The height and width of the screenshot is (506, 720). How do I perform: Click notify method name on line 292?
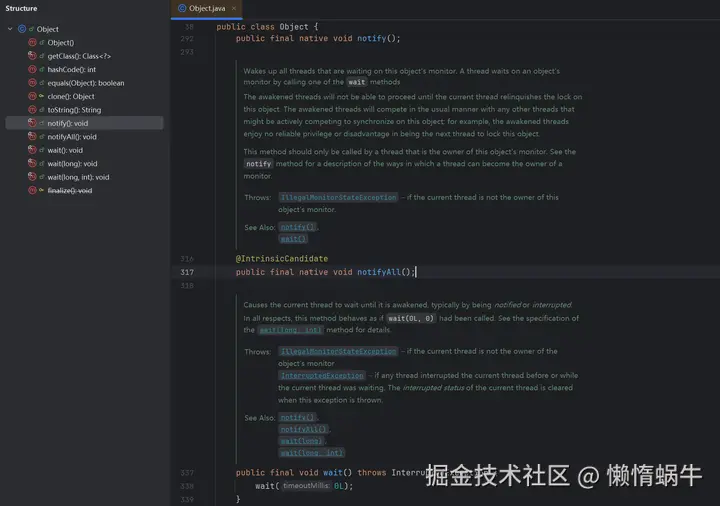[371, 39]
